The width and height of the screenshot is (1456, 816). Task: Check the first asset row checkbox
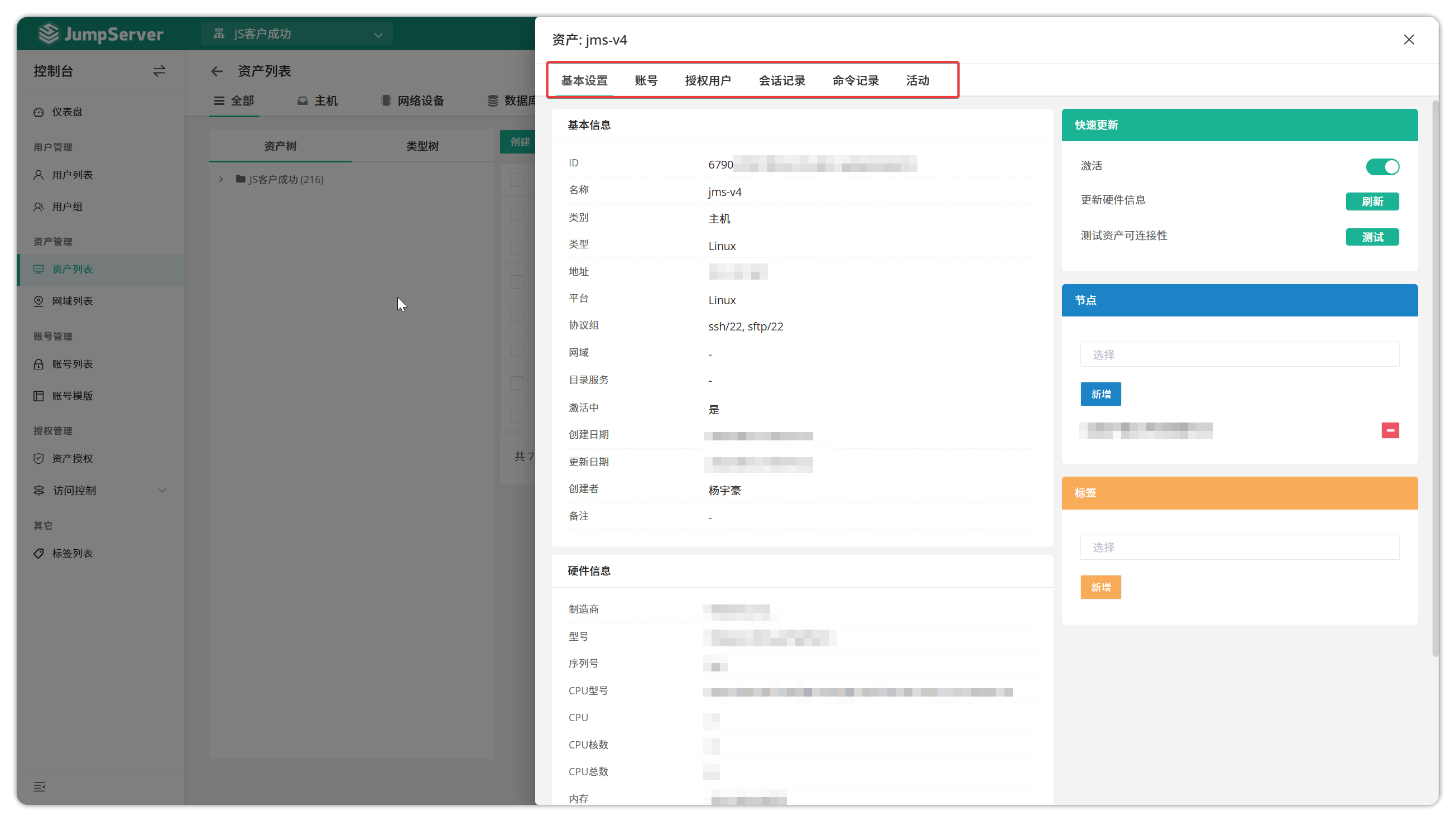[517, 180]
